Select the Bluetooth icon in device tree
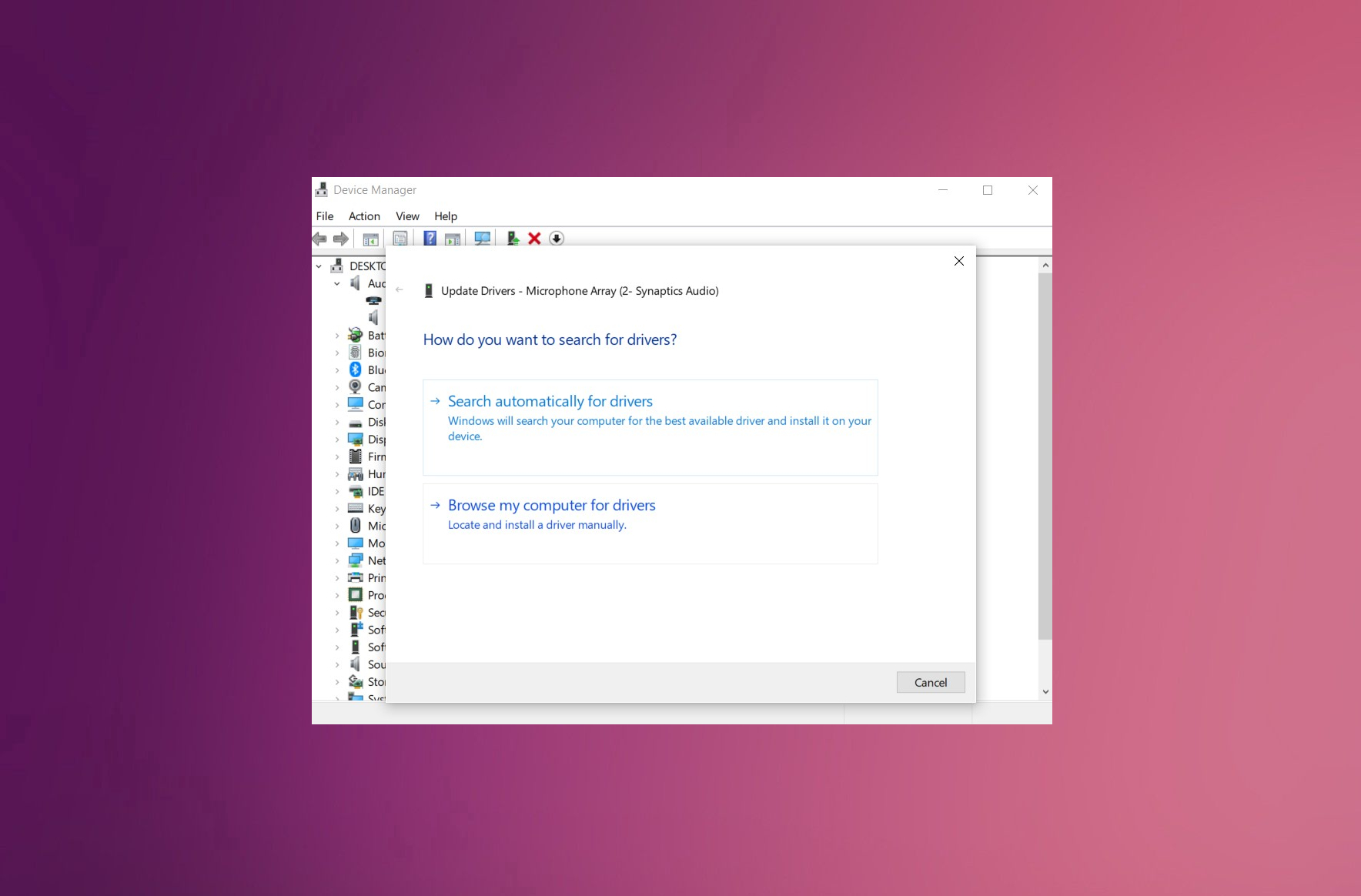Viewport: 1361px width, 896px height. [x=355, y=369]
